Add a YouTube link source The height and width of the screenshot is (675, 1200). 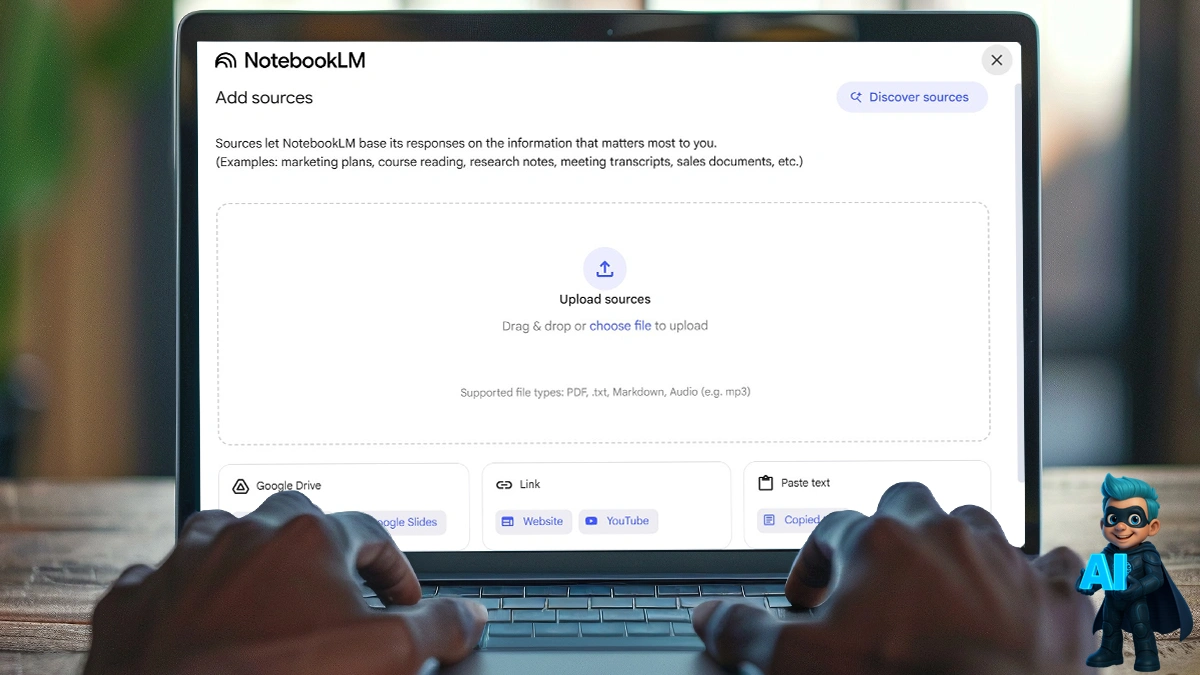pos(618,521)
